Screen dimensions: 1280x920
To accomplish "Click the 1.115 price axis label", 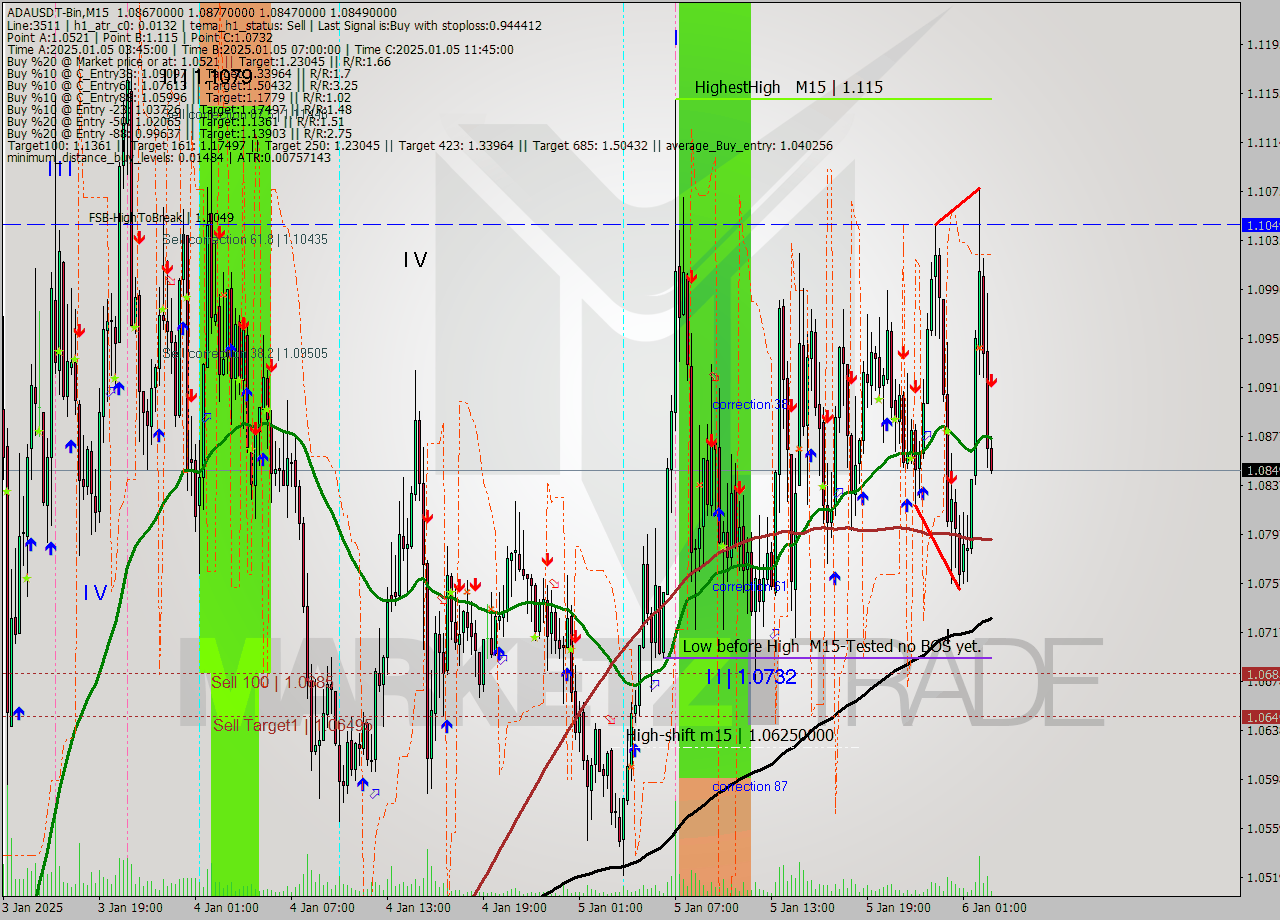I will coord(1262,93).
